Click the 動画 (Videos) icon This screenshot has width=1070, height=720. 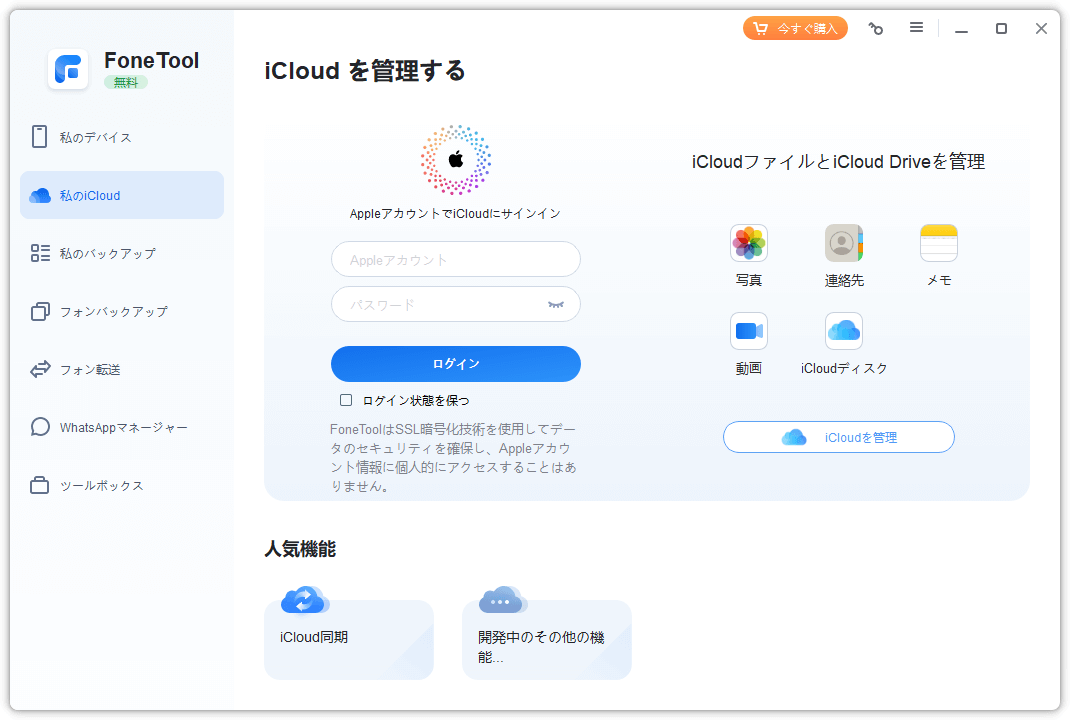748,330
